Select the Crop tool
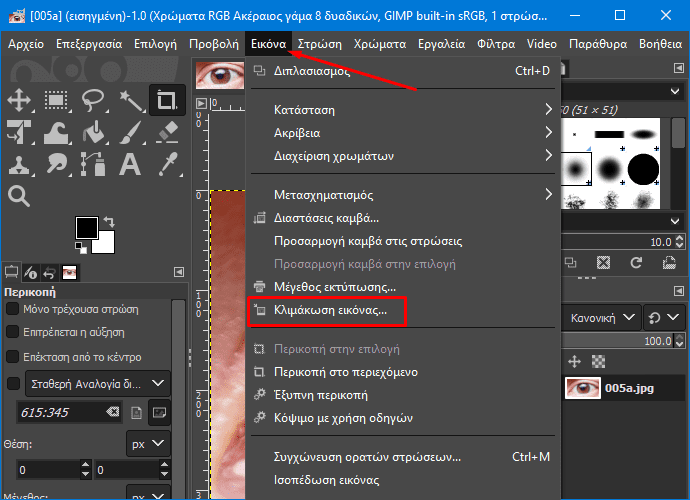 coord(167,100)
